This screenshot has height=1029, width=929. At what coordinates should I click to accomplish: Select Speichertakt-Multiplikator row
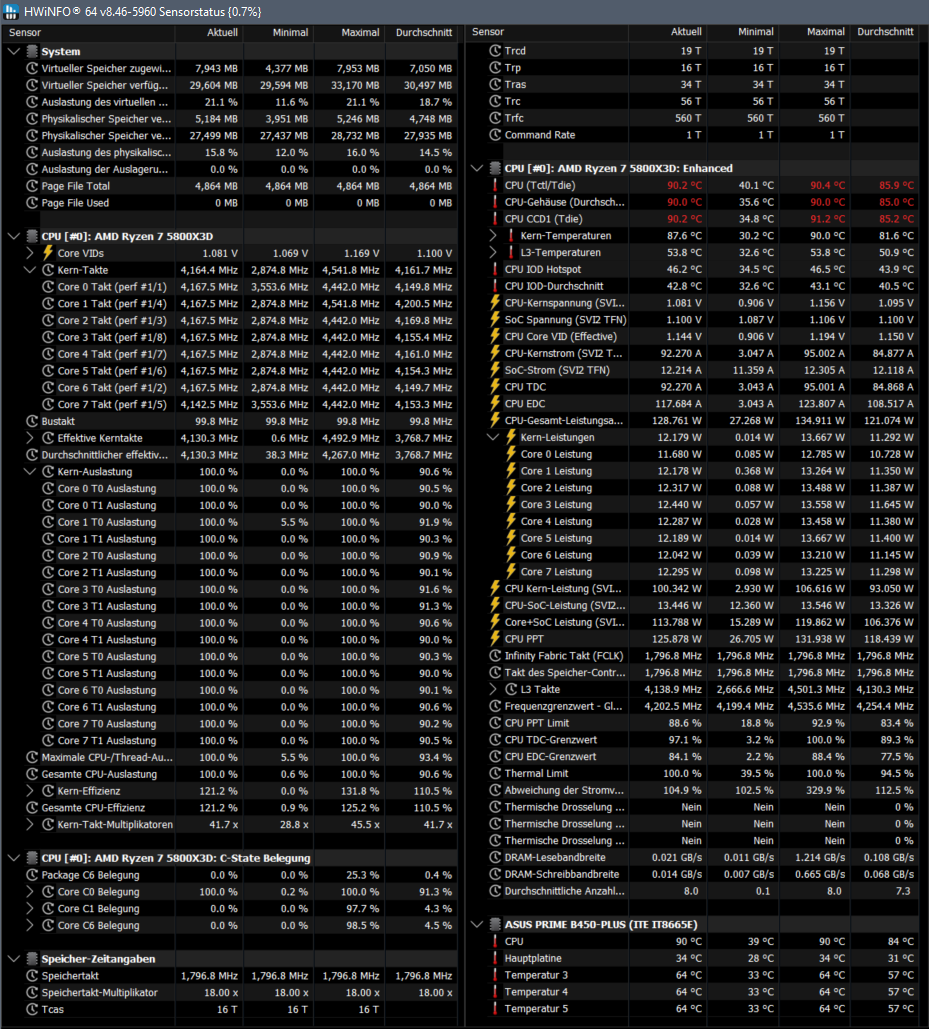pyautogui.click(x=230, y=992)
